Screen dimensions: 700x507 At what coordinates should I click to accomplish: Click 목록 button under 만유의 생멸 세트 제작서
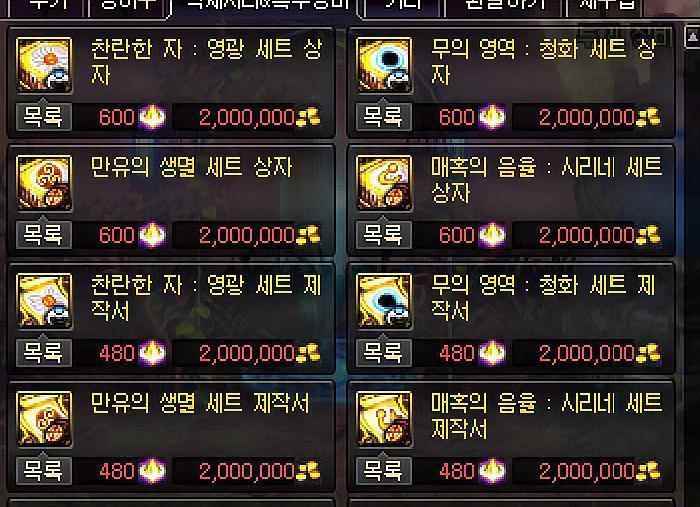pyautogui.click(x=44, y=471)
